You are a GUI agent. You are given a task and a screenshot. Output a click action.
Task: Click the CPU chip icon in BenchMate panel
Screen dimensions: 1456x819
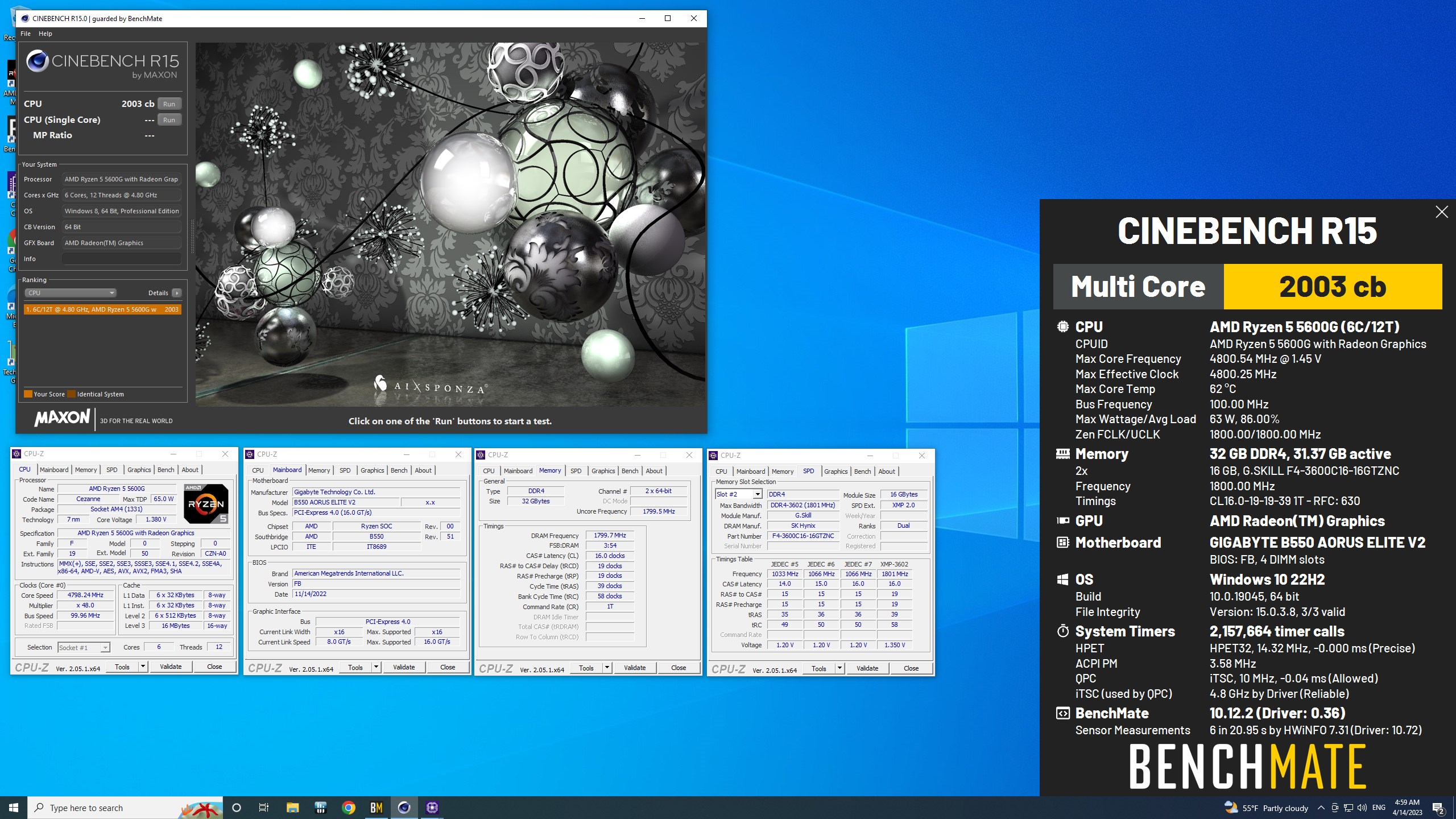1062,326
